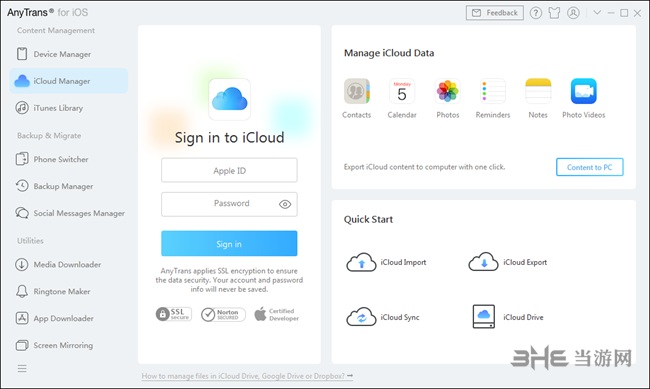Click the Social Messages chat icon
Image resolution: width=650 pixels, height=389 pixels.
[22, 213]
